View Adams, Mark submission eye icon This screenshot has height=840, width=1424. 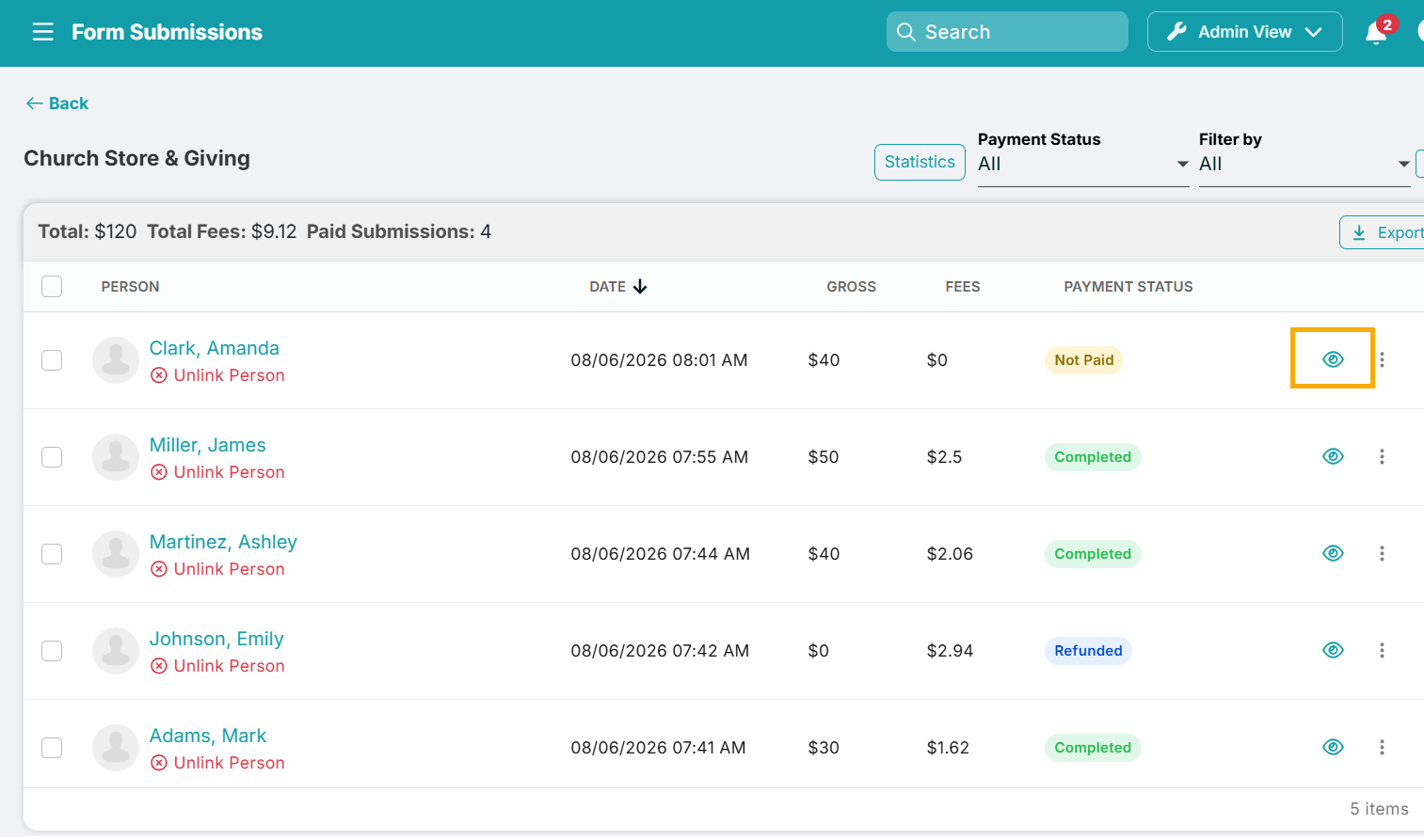1333,747
